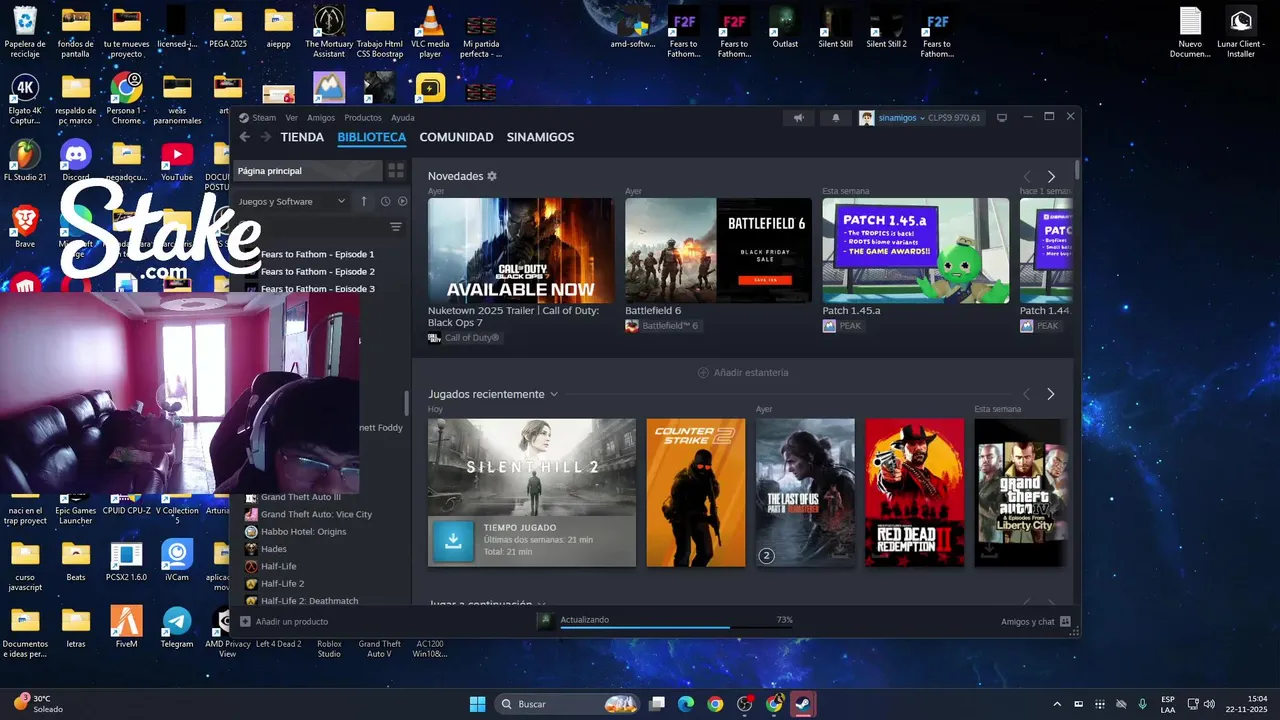Screen dimensions: 1280x720
Task: Click Añadir estantería
Action: tap(743, 372)
